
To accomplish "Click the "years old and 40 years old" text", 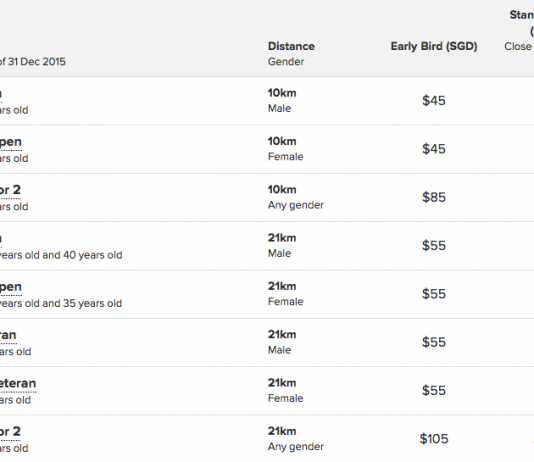I will pos(61,255).
